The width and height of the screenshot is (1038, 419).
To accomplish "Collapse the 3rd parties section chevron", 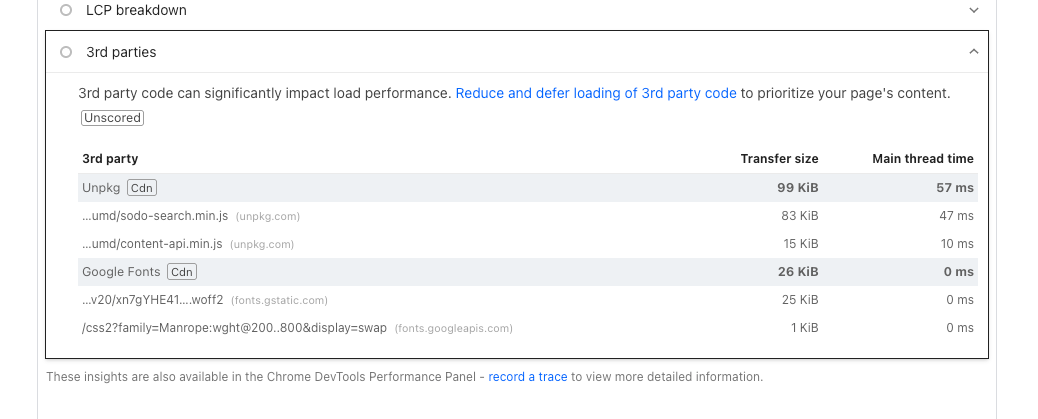I will pyautogui.click(x=974, y=52).
